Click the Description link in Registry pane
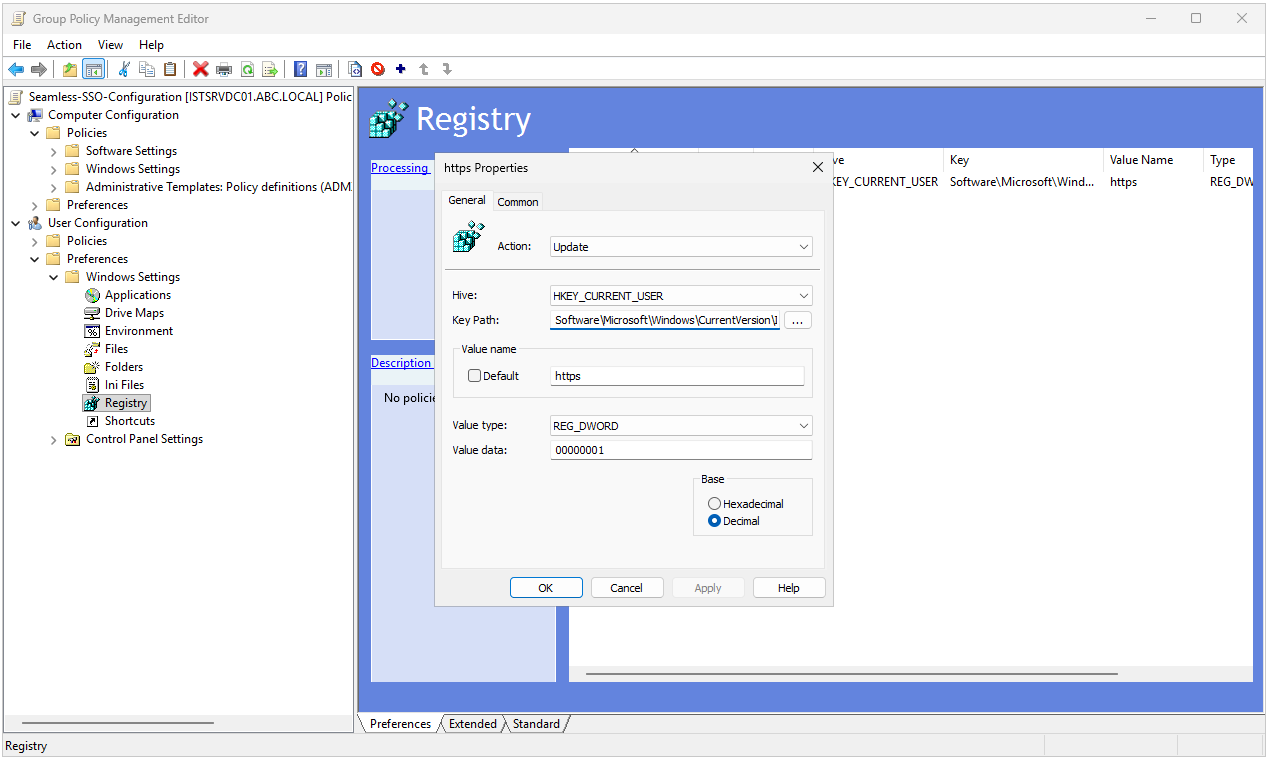The image size is (1268, 758). tap(401, 363)
